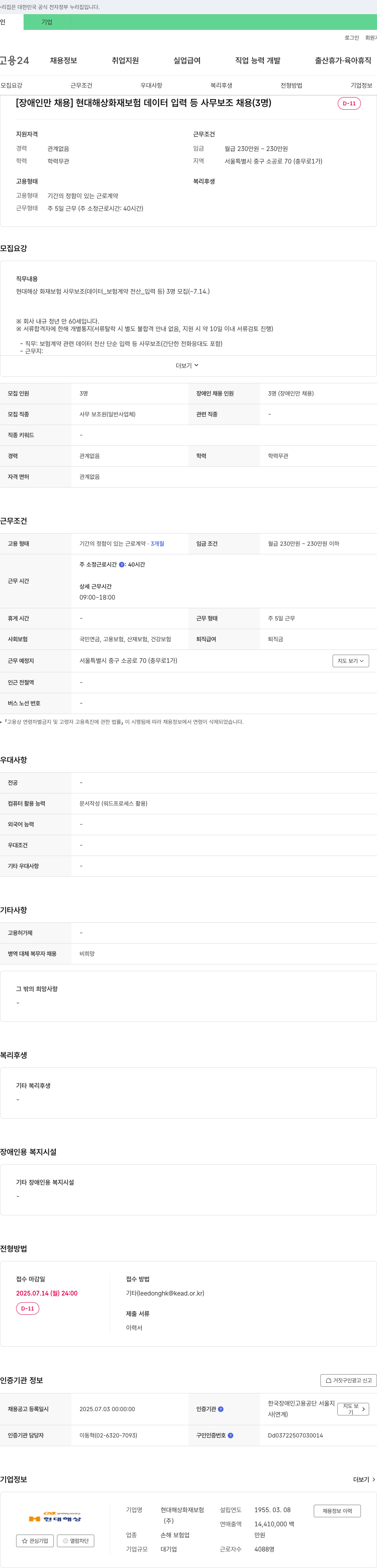Click the 고용24 logo
This screenshot has width=377, height=1568.
click(x=15, y=60)
